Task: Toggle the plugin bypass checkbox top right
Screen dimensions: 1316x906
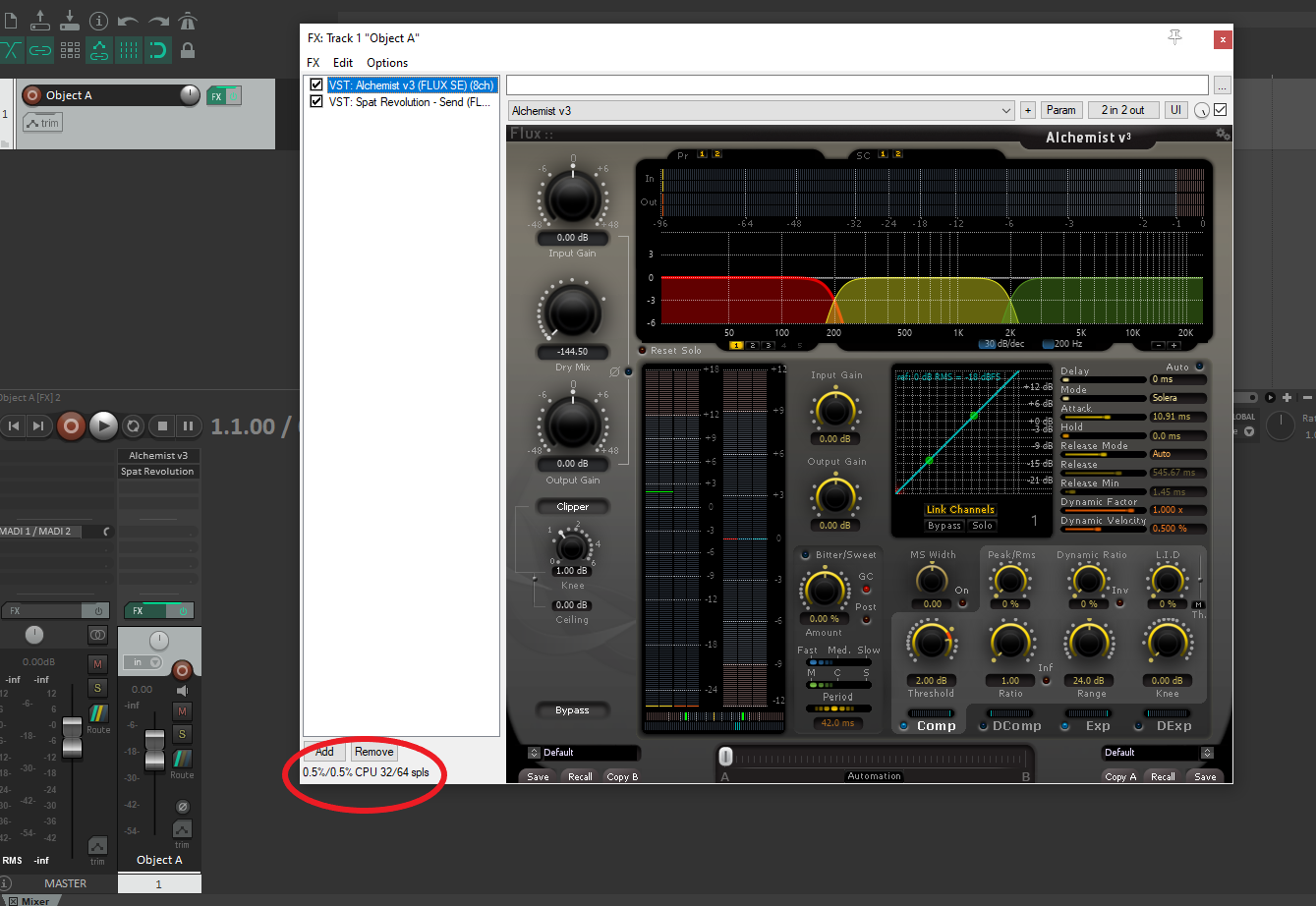Action: 1221,110
